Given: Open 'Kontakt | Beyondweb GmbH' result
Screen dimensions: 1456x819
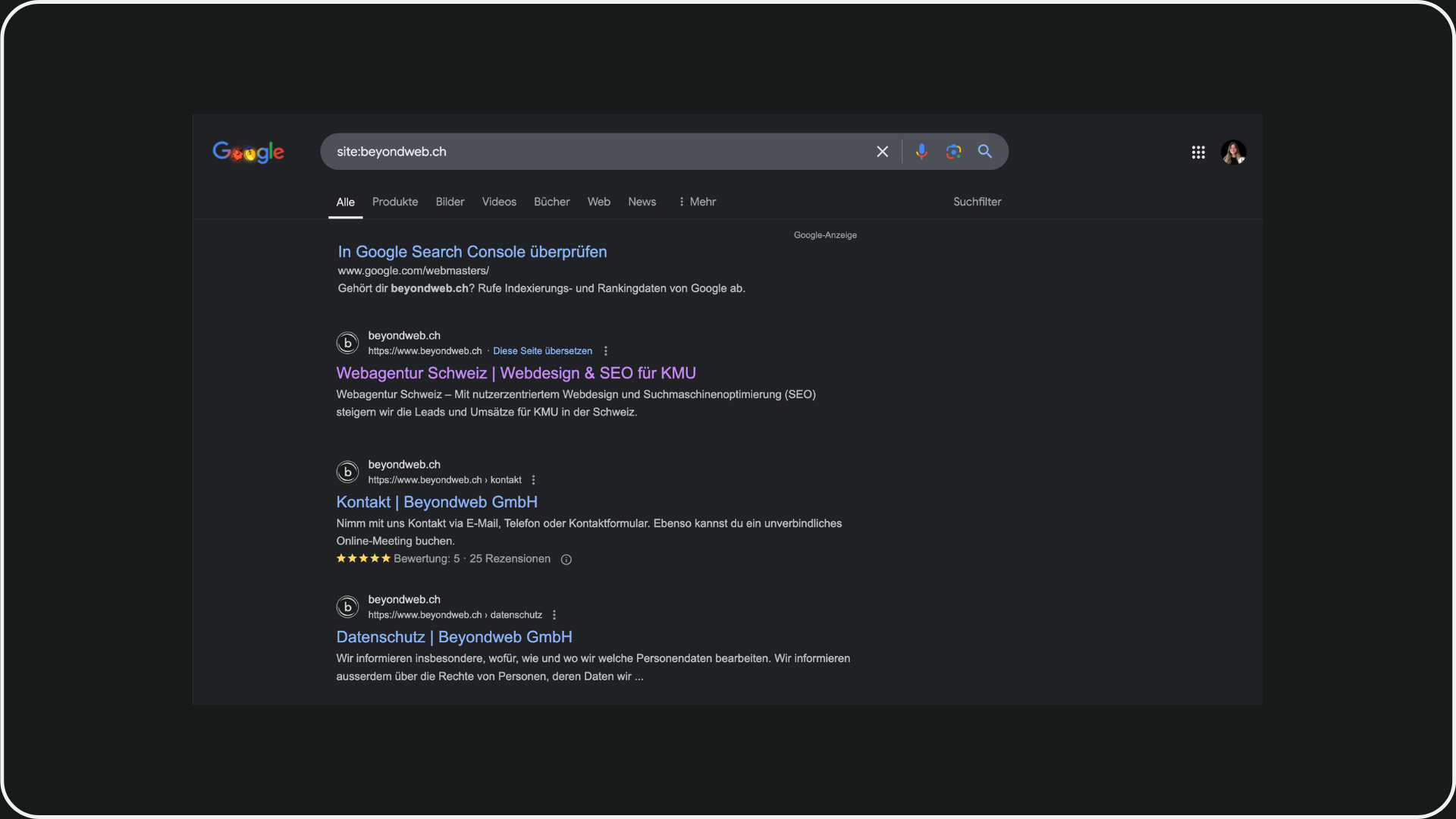Looking at the screenshot, I should coord(437,502).
